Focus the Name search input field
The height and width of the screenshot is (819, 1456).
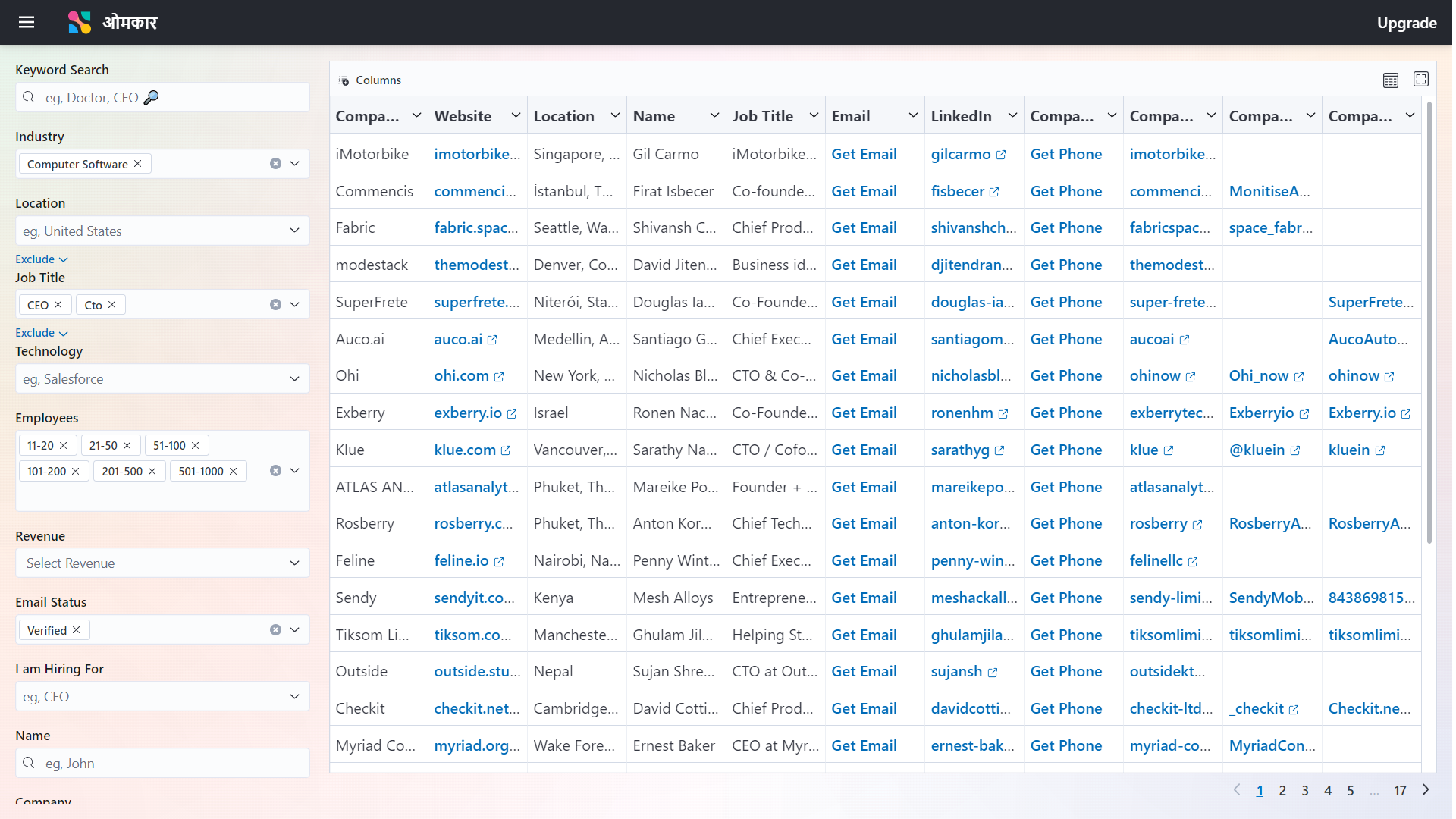click(162, 763)
